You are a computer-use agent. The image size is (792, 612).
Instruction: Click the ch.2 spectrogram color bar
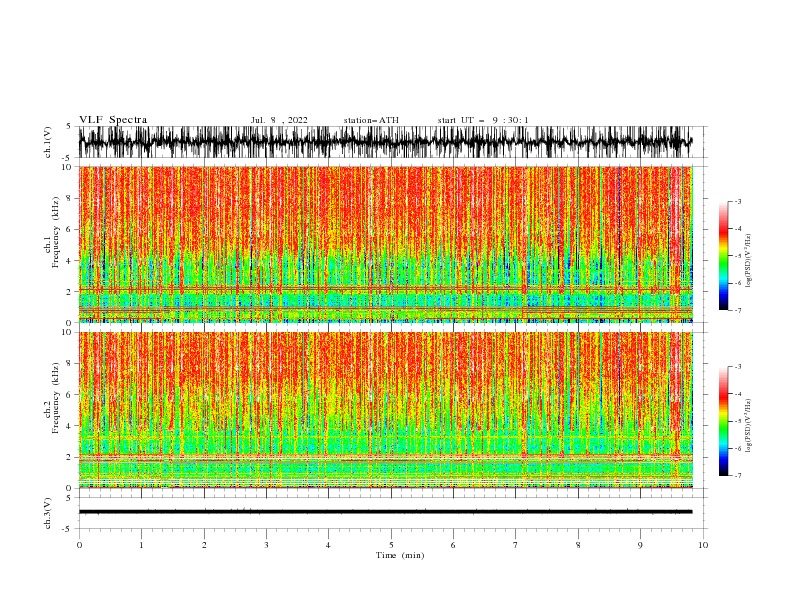click(x=723, y=421)
